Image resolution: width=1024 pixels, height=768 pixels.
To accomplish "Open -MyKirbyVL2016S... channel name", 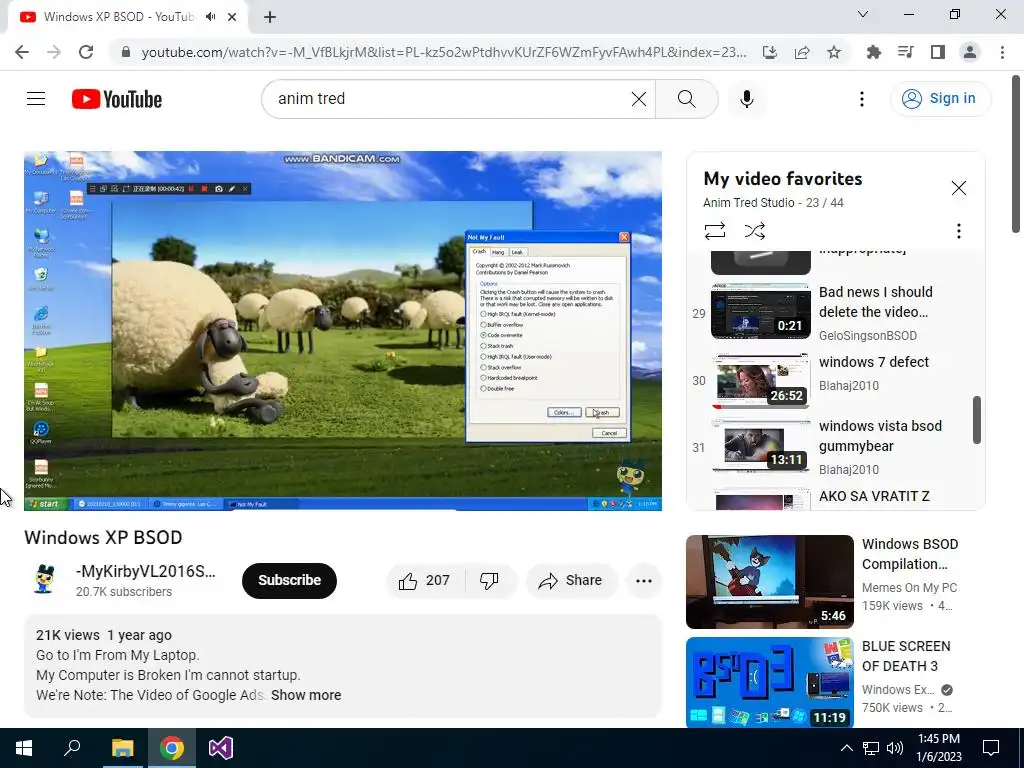I will (x=146, y=571).
